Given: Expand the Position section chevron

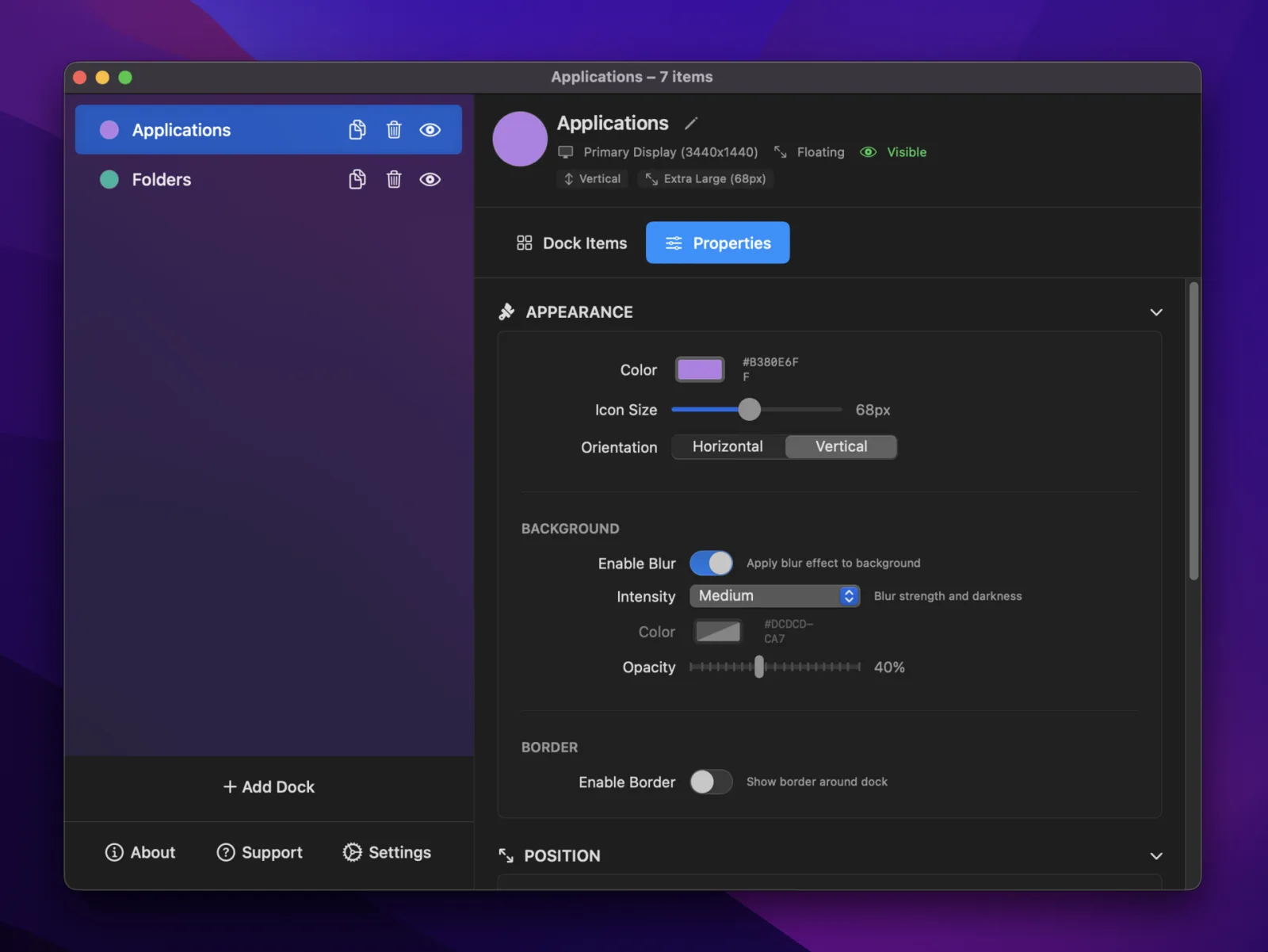Looking at the screenshot, I should pos(1156,856).
